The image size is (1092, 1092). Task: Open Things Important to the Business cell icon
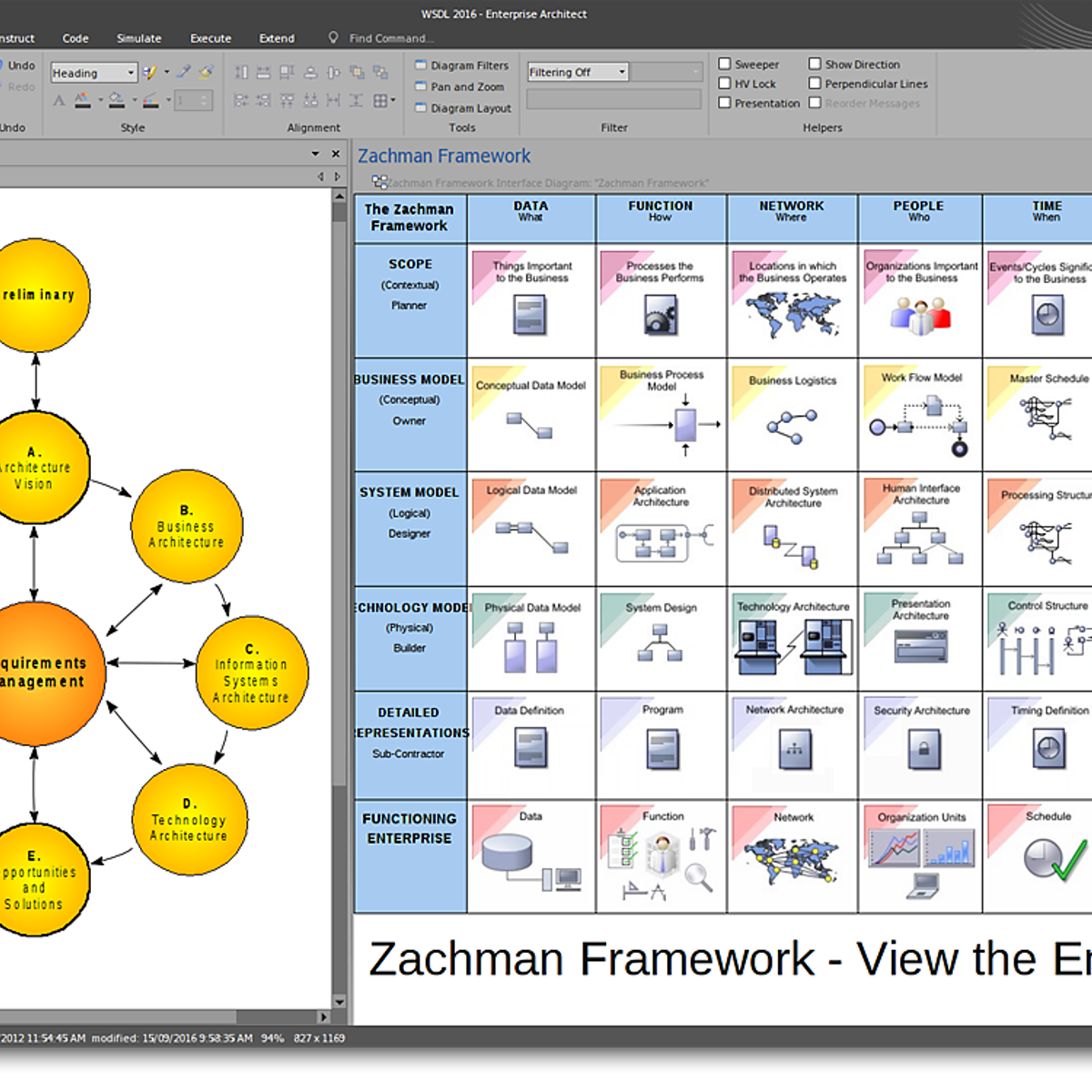tap(530, 316)
